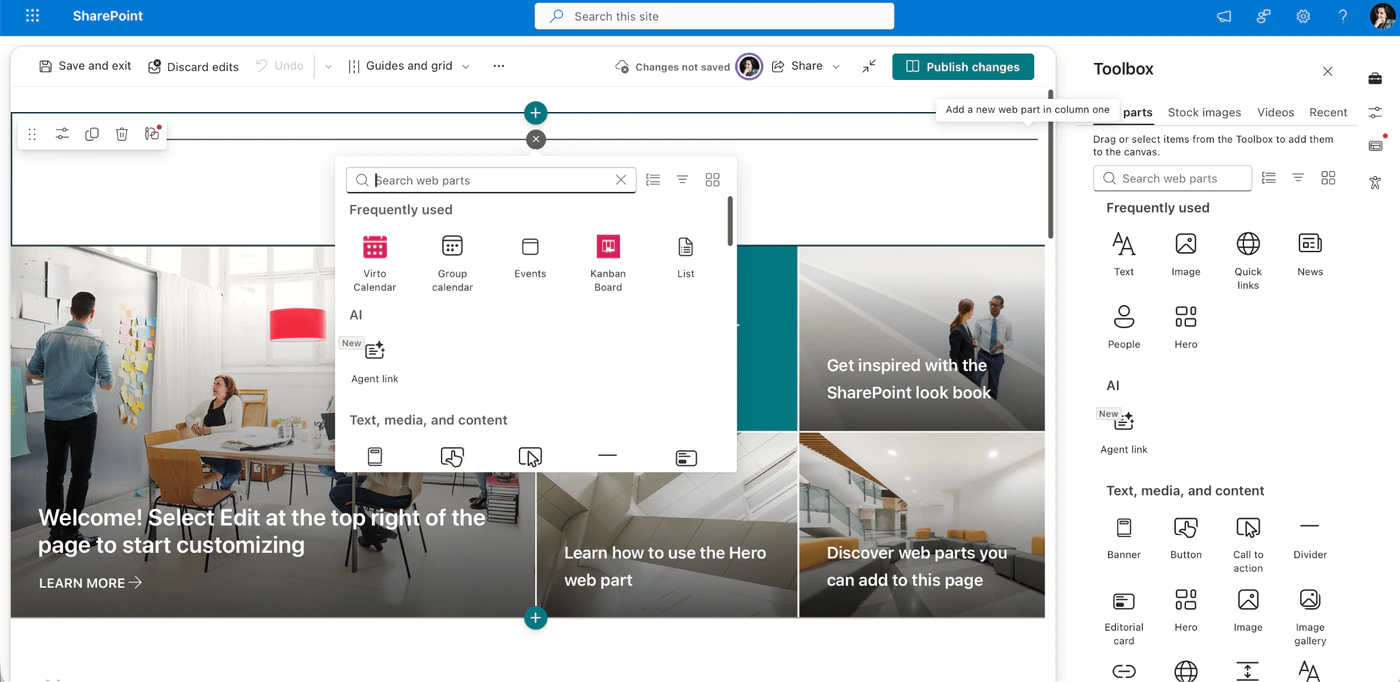The image size is (1400, 682).
Task: Select Kanban Board web part
Action: (608, 263)
